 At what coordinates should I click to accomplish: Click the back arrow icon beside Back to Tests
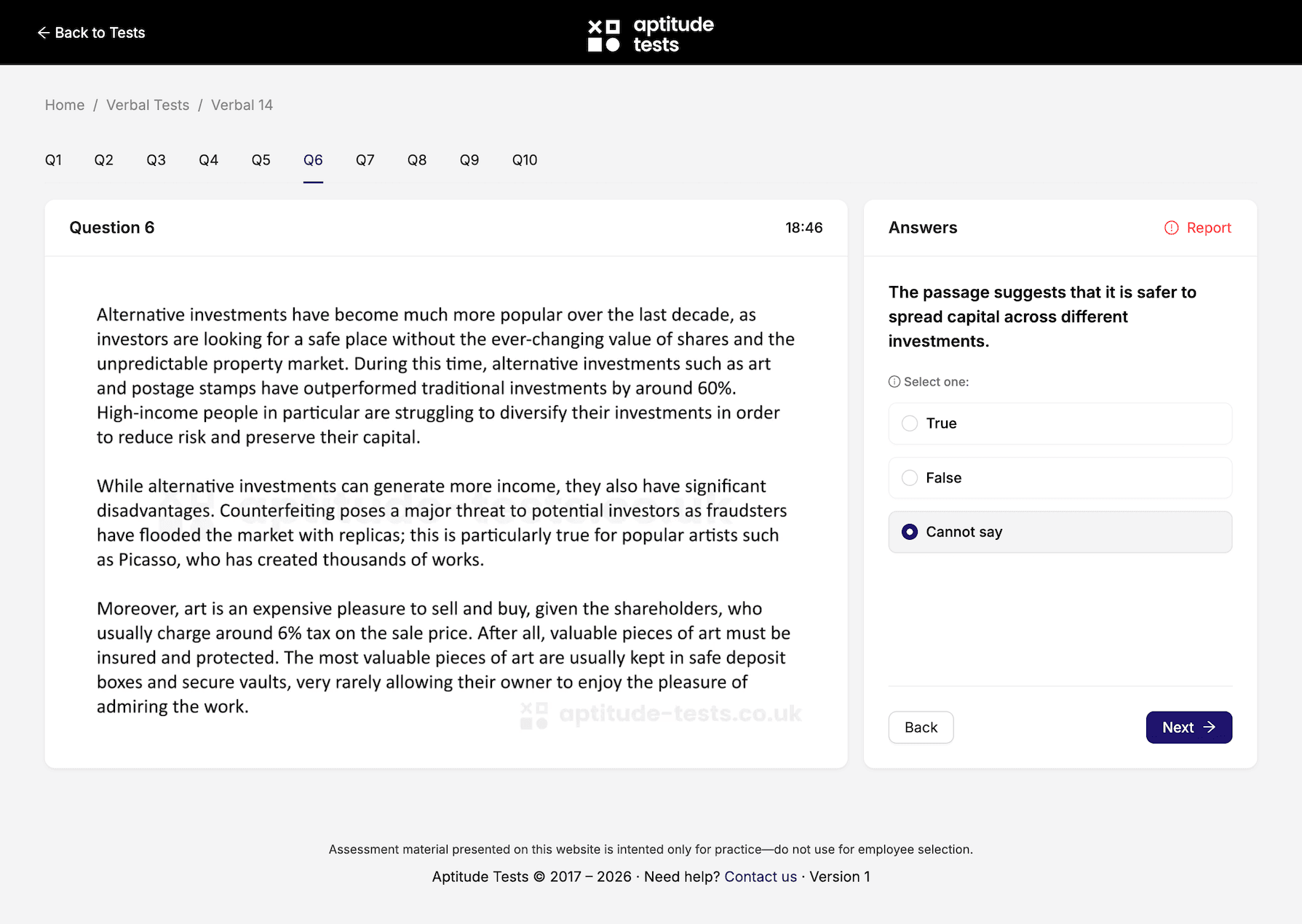click(44, 33)
